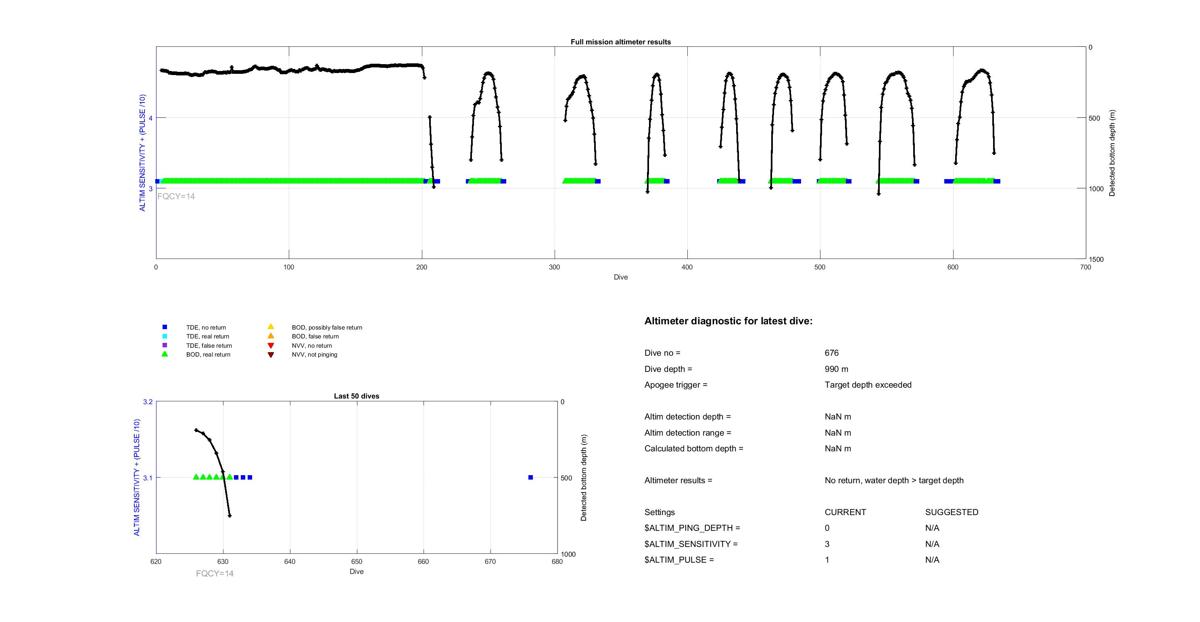Click the orange triangle marker for BOD, false return

[270, 336]
